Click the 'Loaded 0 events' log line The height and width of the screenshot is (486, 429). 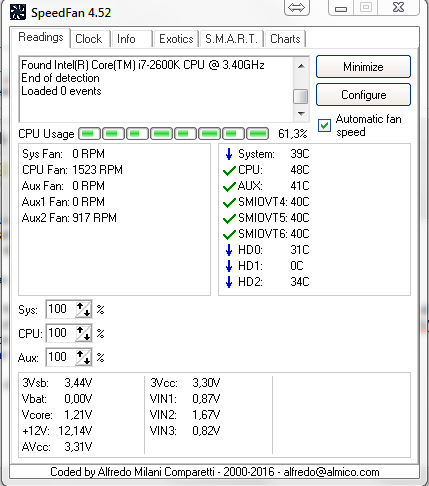tap(61, 91)
